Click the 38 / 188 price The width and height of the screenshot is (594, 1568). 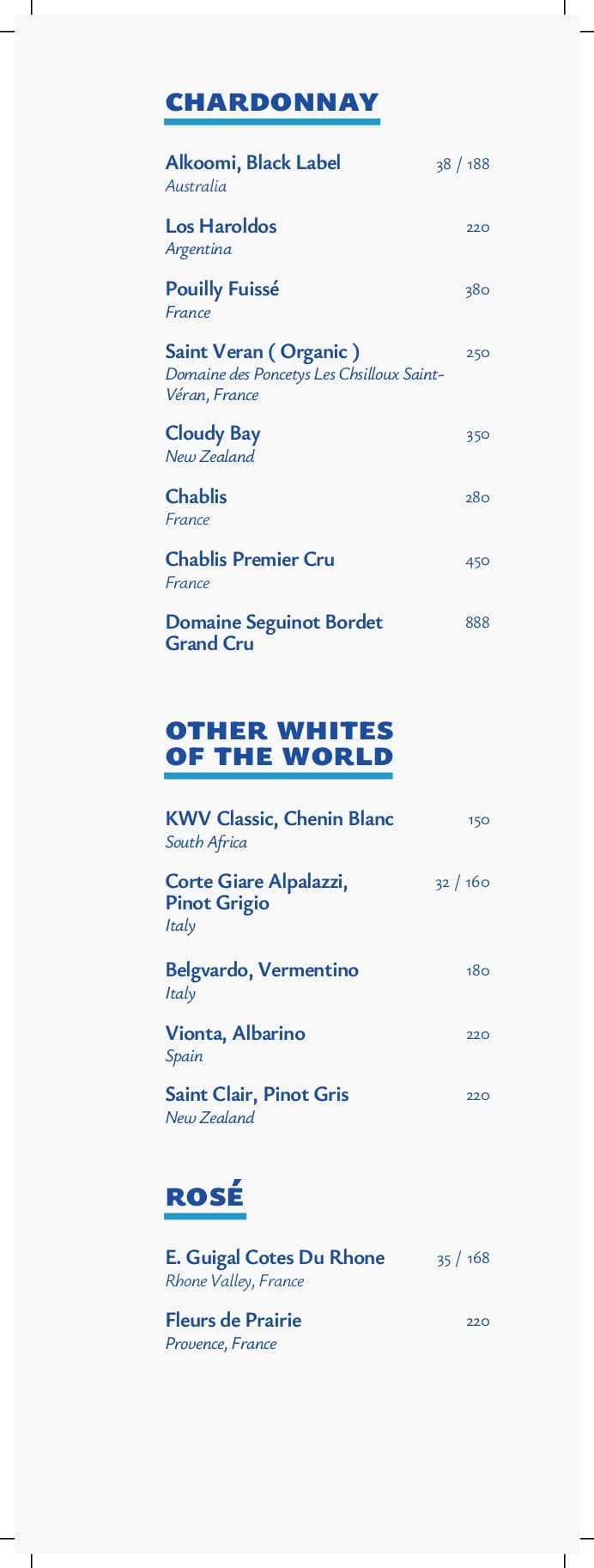coord(462,164)
